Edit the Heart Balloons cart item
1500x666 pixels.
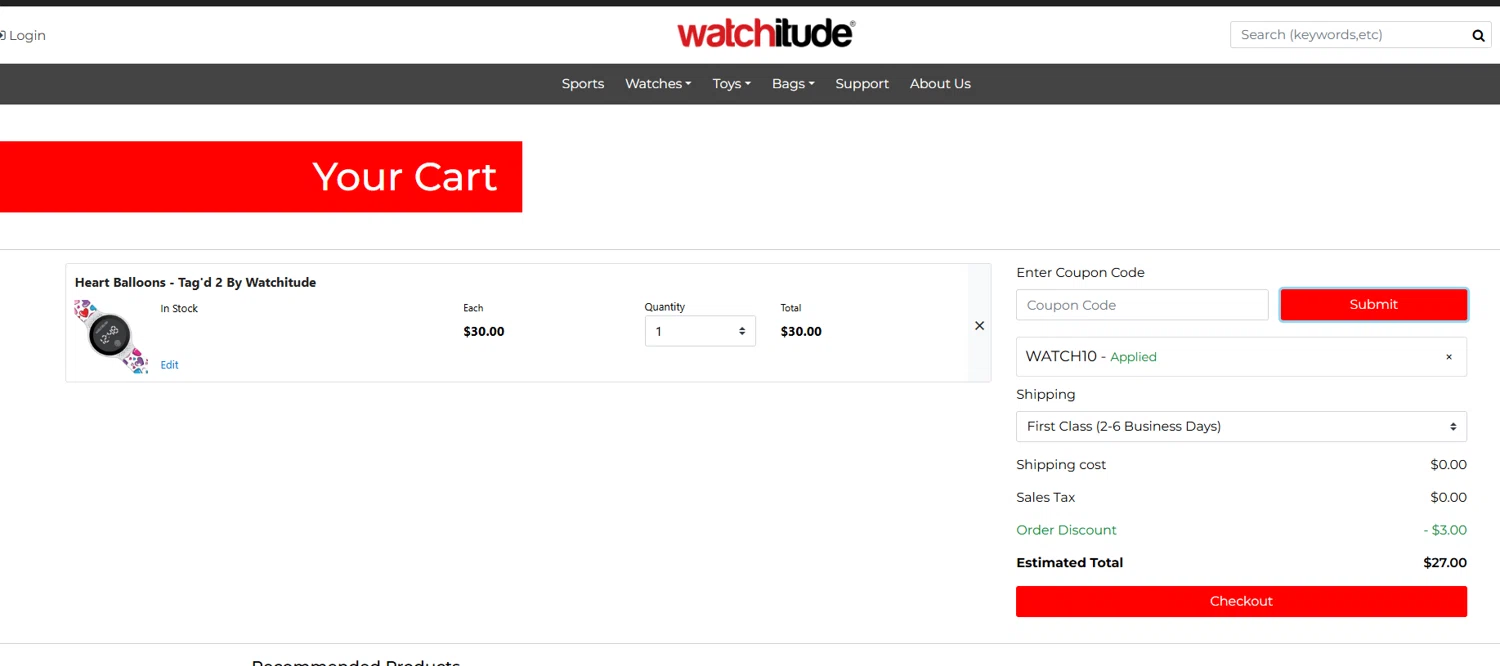click(170, 365)
